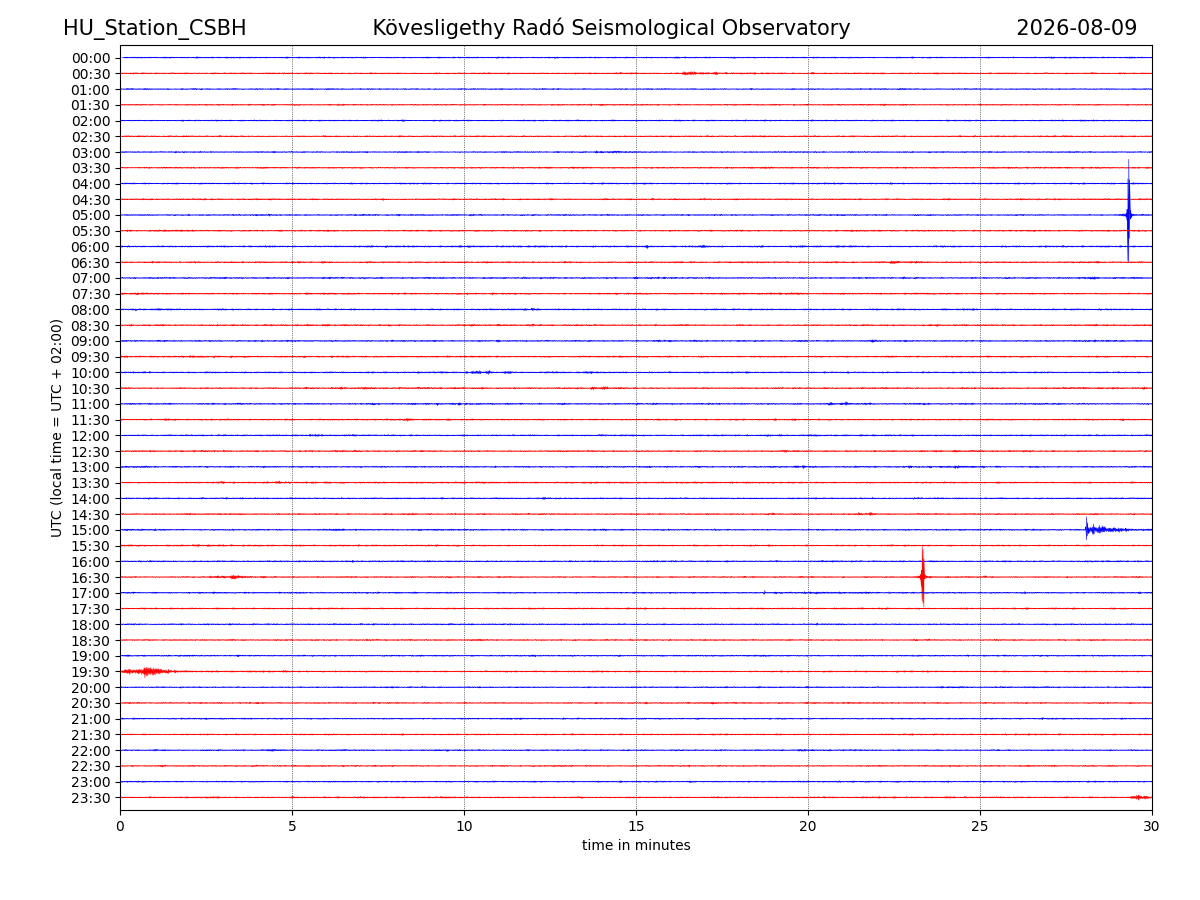
Task: Click the 10:00 time label
Action: [x=91, y=373]
